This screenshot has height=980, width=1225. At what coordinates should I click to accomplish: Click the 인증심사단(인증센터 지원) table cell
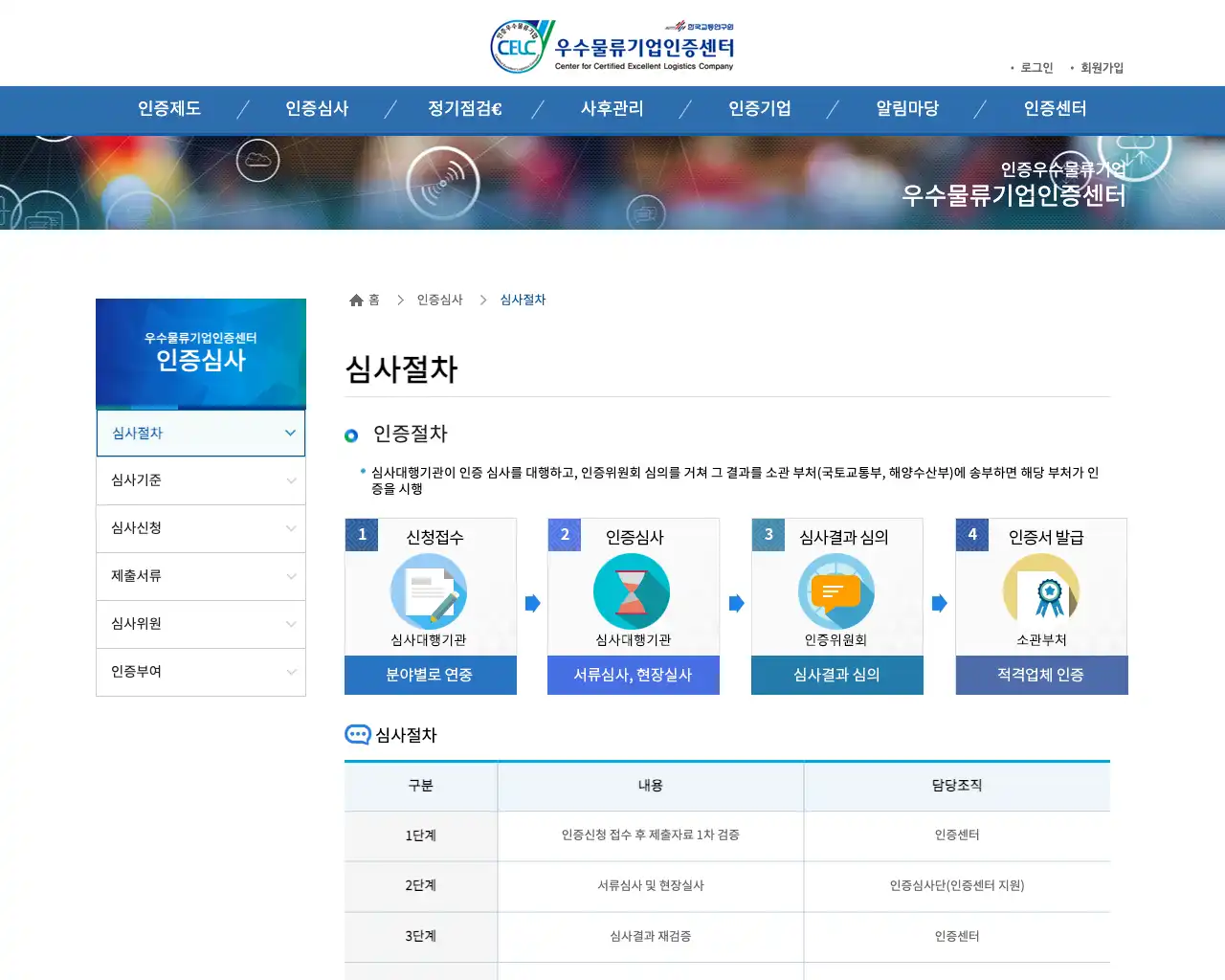tap(957, 886)
